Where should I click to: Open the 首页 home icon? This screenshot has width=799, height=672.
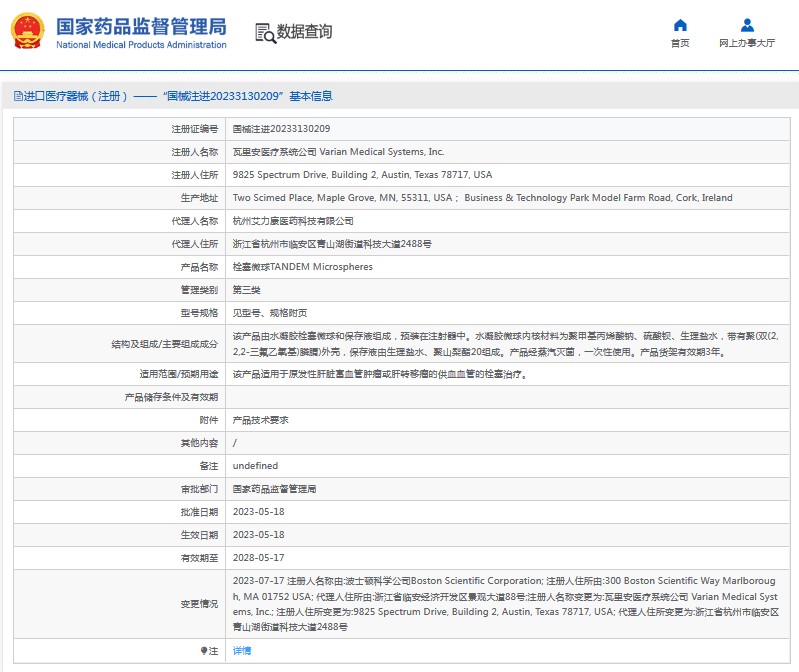coord(680,25)
